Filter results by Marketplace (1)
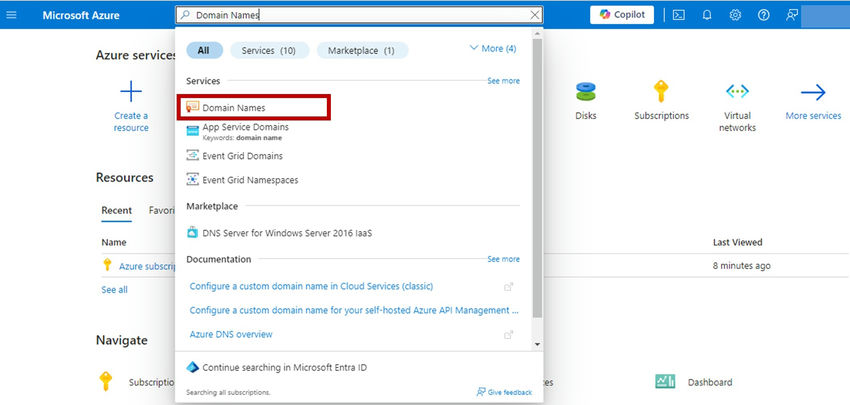Image resolution: width=850 pixels, height=405 pixels. (362, 50)
